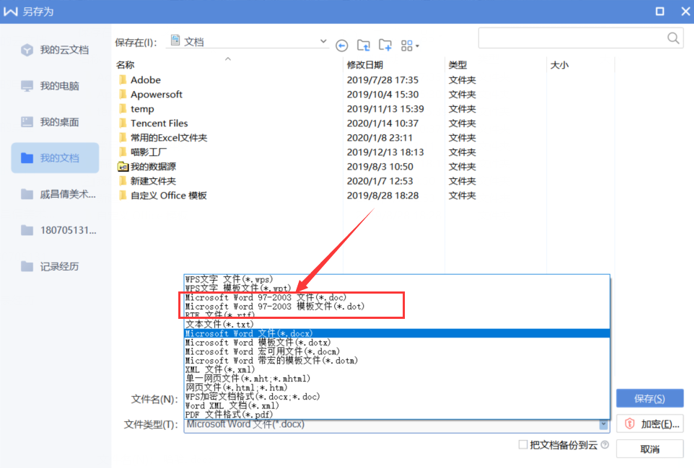The width and height of the screenshot is (694, 468).
Task: Click date 2019/12/13 18:13 cell
Action: (x=385, y=152)
